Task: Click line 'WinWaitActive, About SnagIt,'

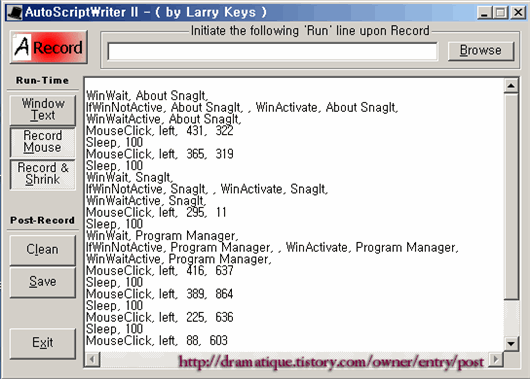Action: [164, 119]
